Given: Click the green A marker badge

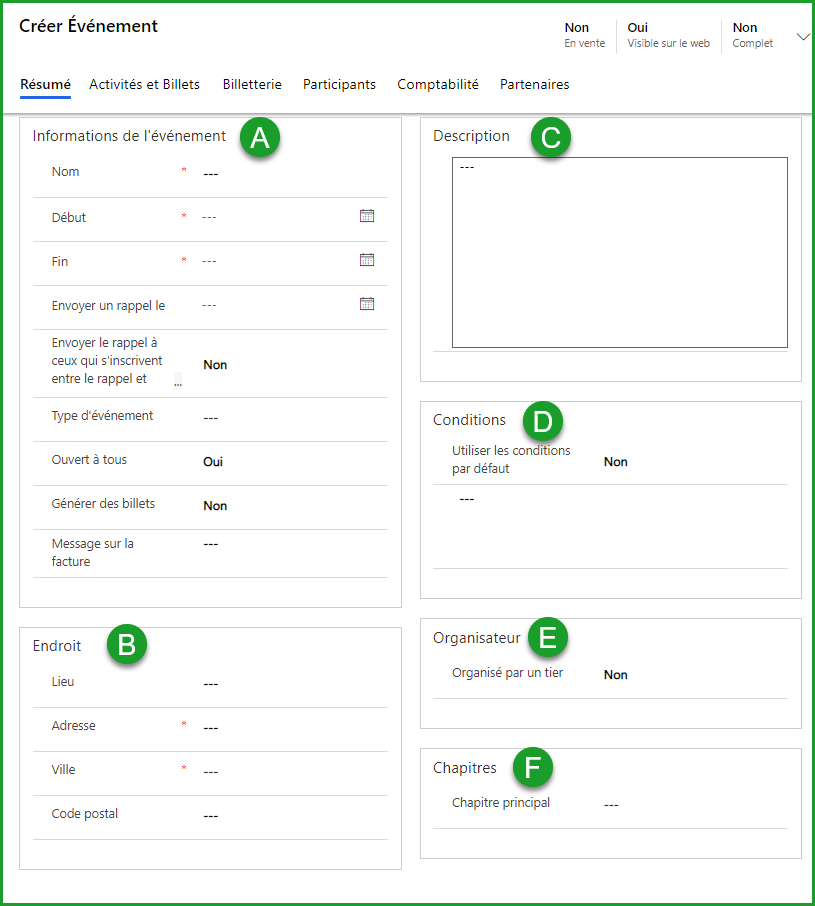Looking at the screenshot, I should [260, 138].
